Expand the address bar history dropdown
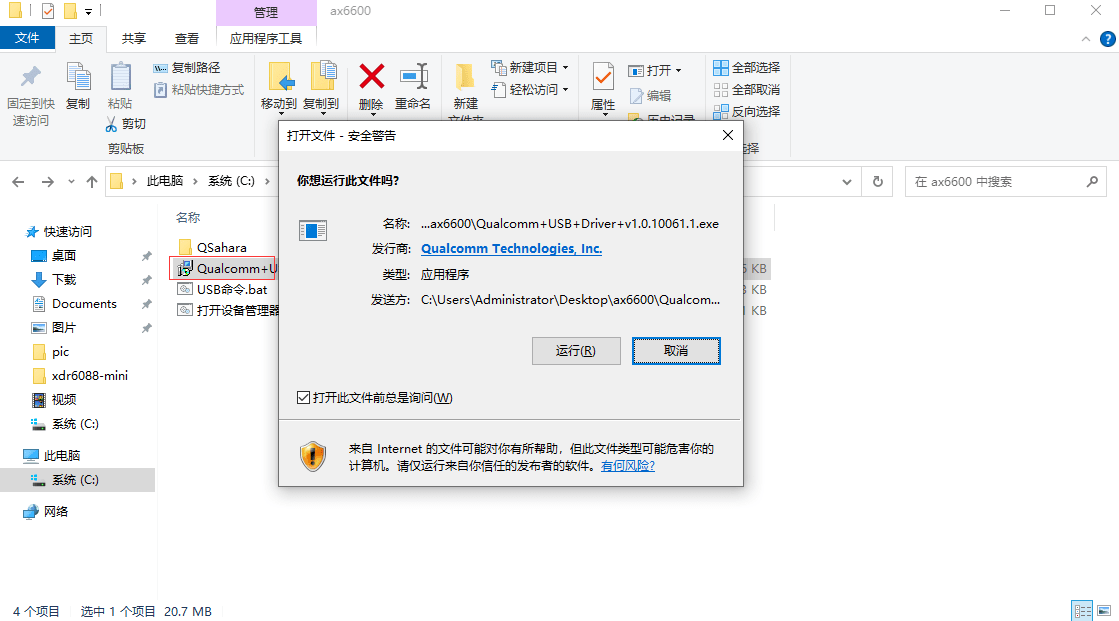This screenshot has height=621, width=1119. (846, 181)
